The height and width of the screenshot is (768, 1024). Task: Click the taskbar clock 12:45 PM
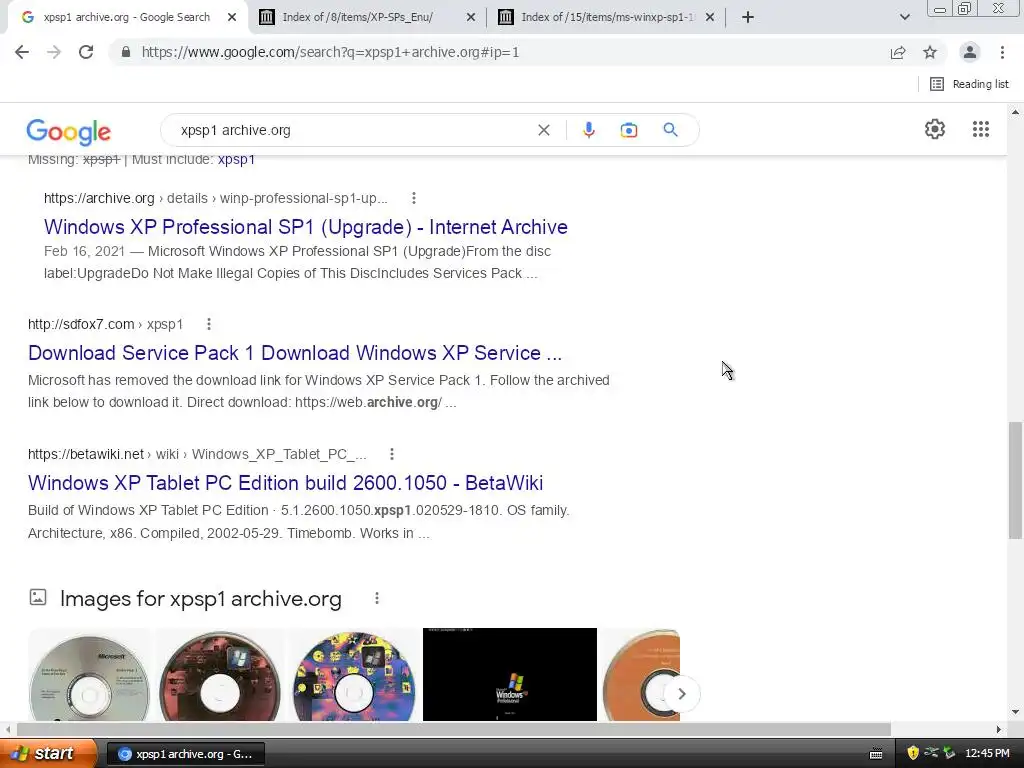[x=987, y=754]
